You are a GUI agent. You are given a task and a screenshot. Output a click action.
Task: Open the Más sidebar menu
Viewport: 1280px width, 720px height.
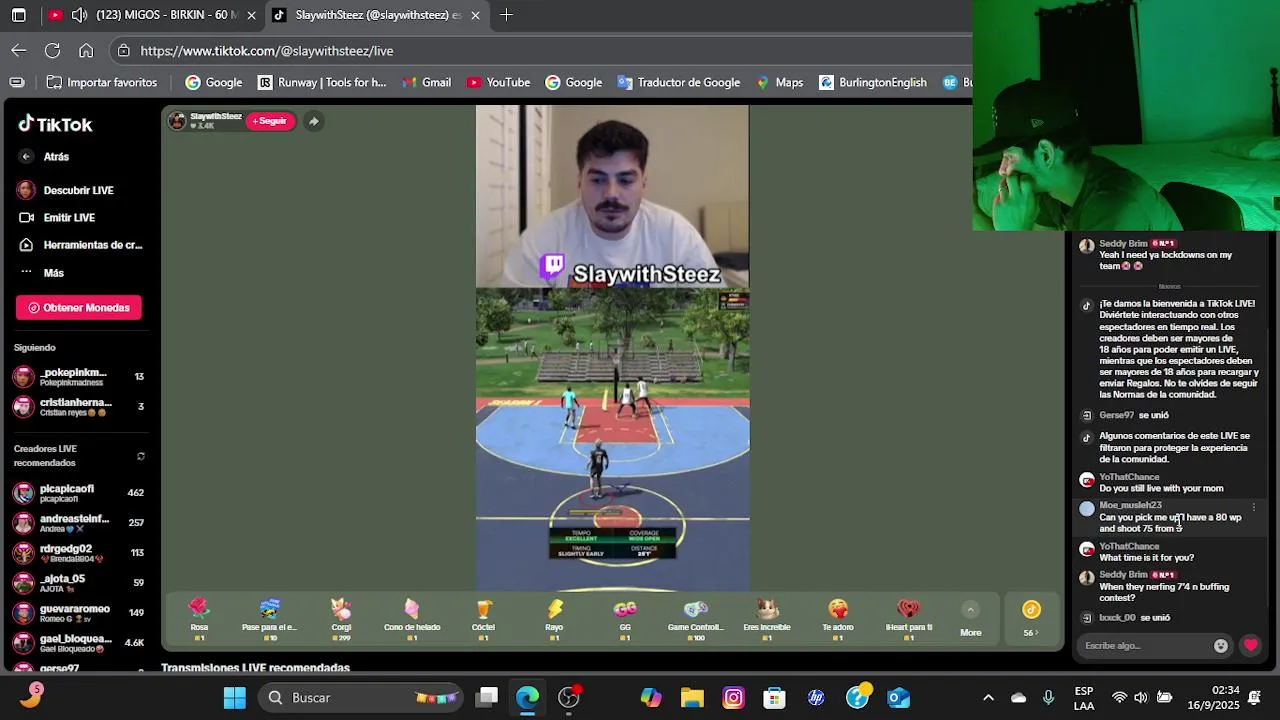click(41, 273)
